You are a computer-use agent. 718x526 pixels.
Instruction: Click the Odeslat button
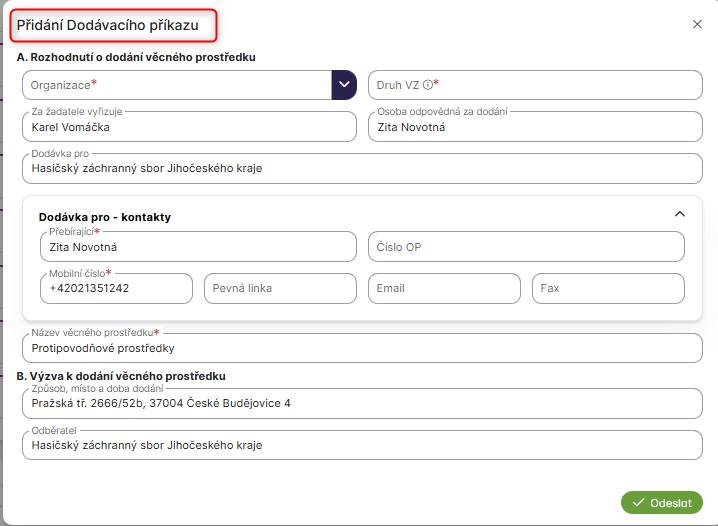(x=662, y=502)
